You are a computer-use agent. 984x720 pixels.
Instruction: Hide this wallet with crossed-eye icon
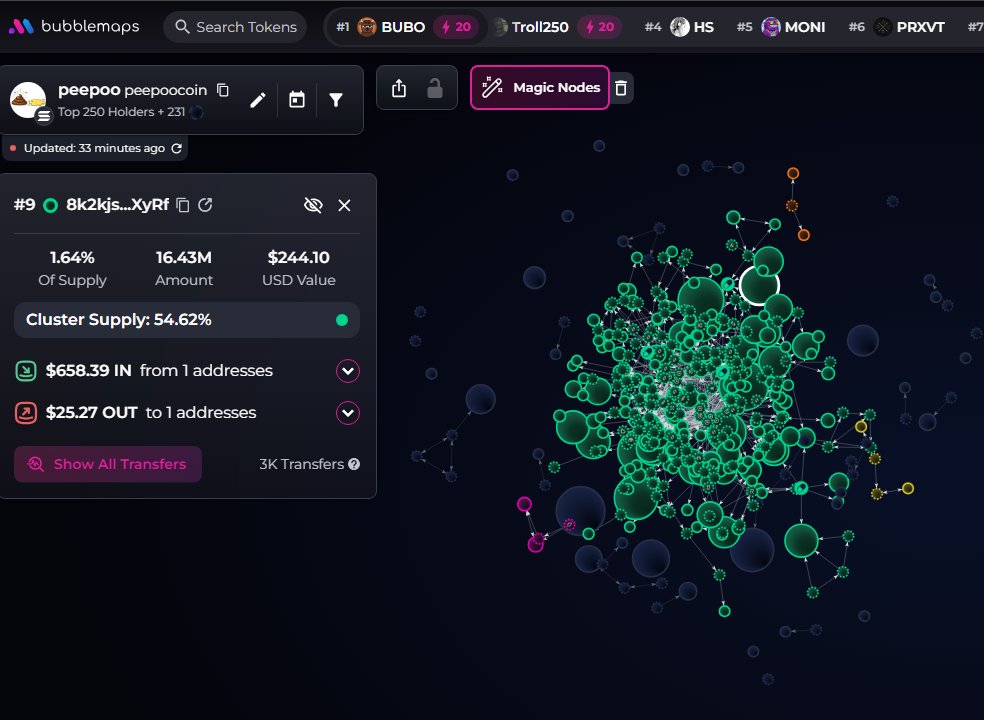pos(313,205)
